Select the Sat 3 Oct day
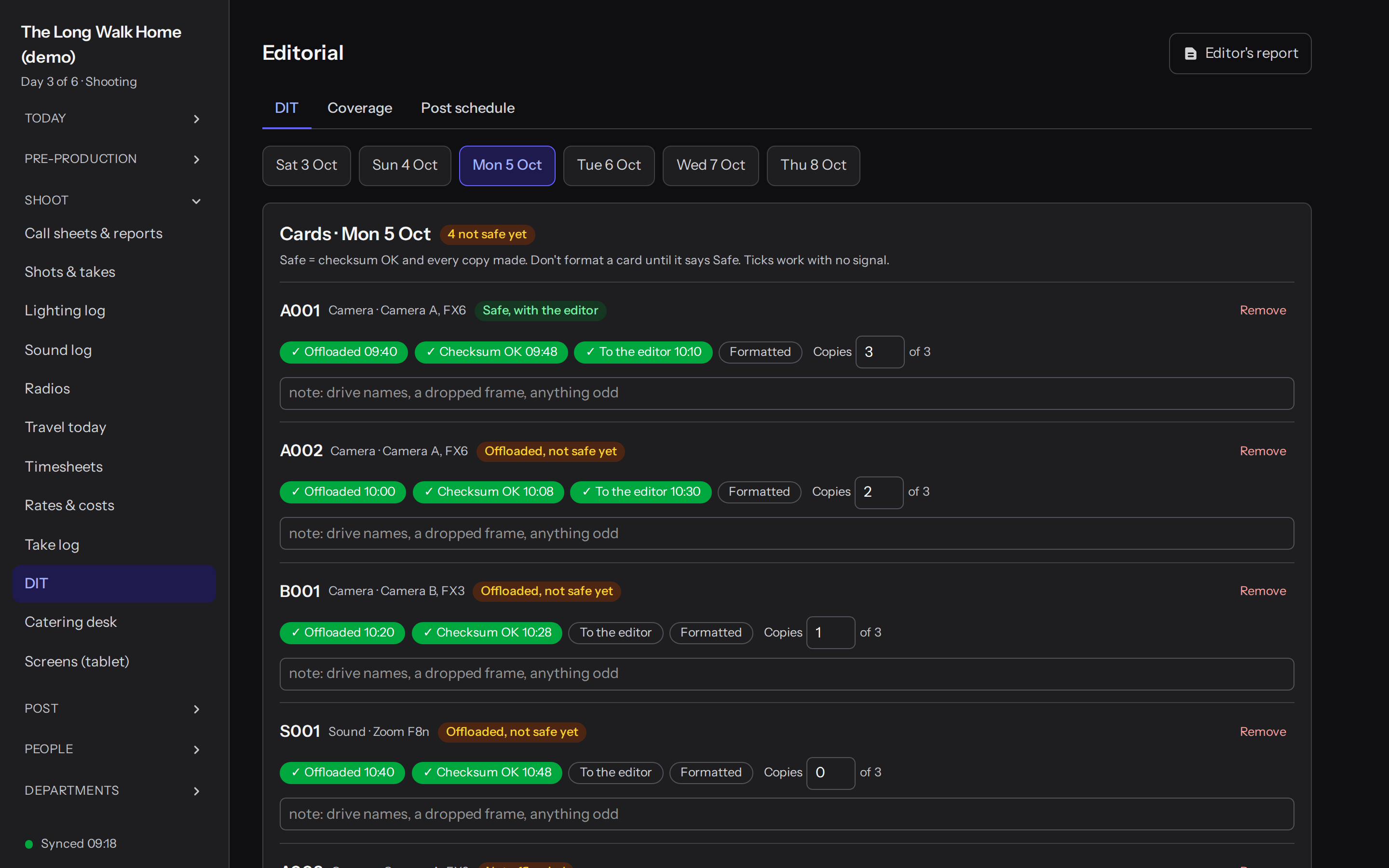The width and height of the screenshot is (1389, 868). 307,165
